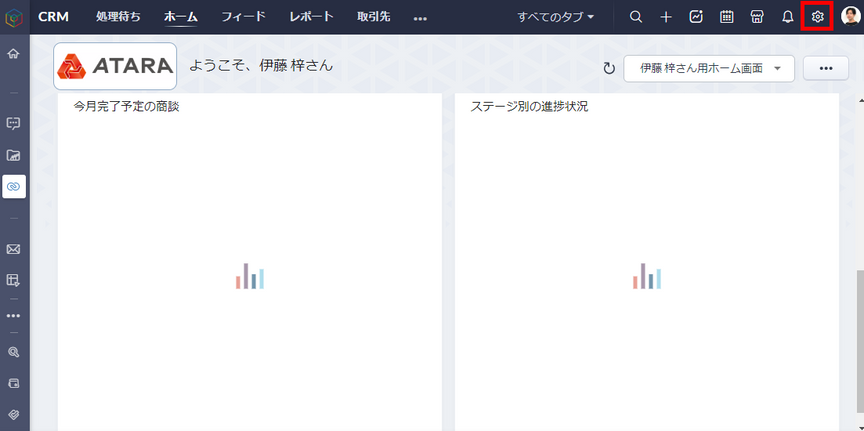This screenshot has width=864, height=431.
Task: Click the Zoho CRM logo icon
Action: click(x=14, y=17)
